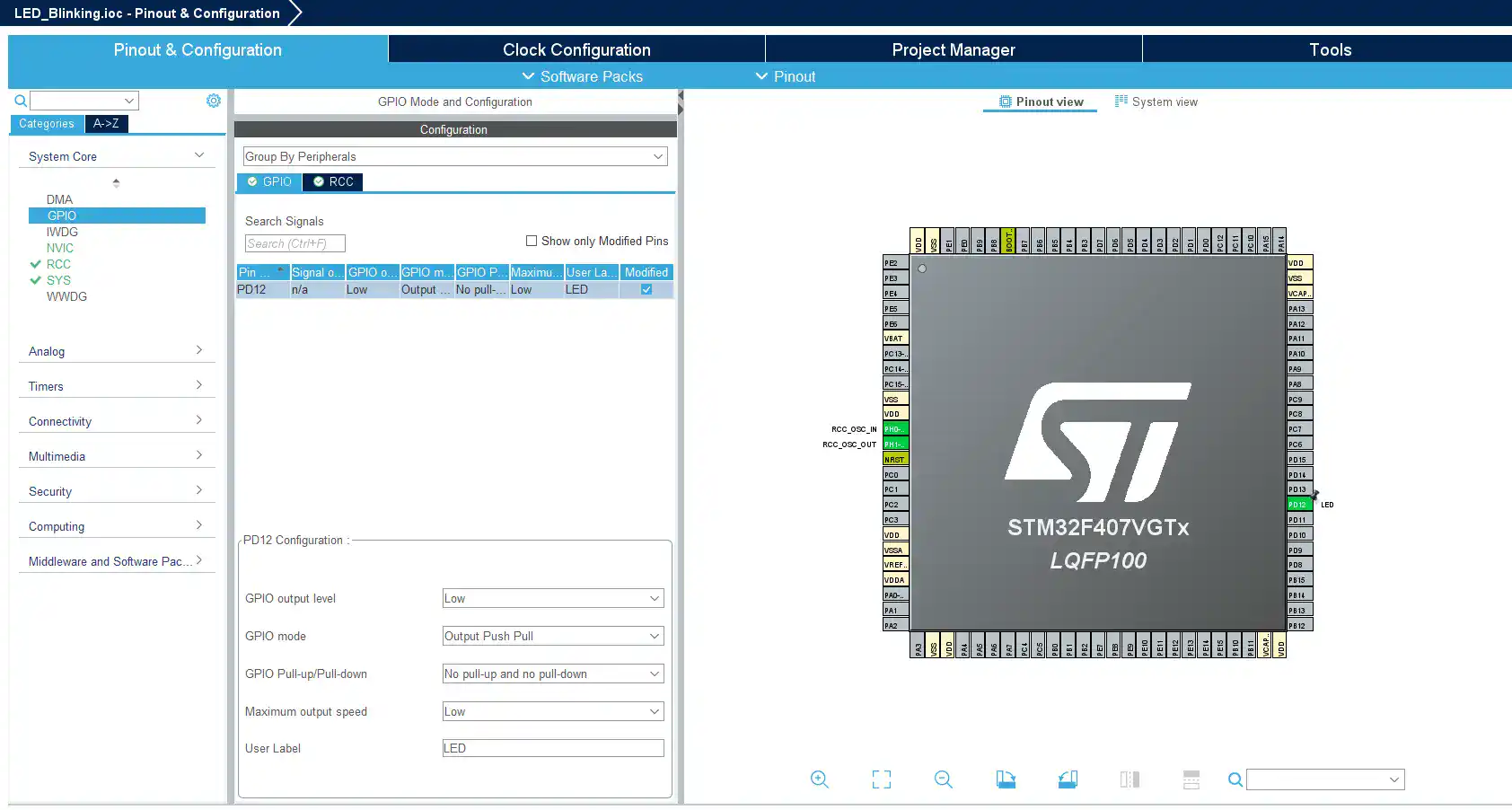Click the PH0 RCC_OSC_IN pin

coord(895,429)
